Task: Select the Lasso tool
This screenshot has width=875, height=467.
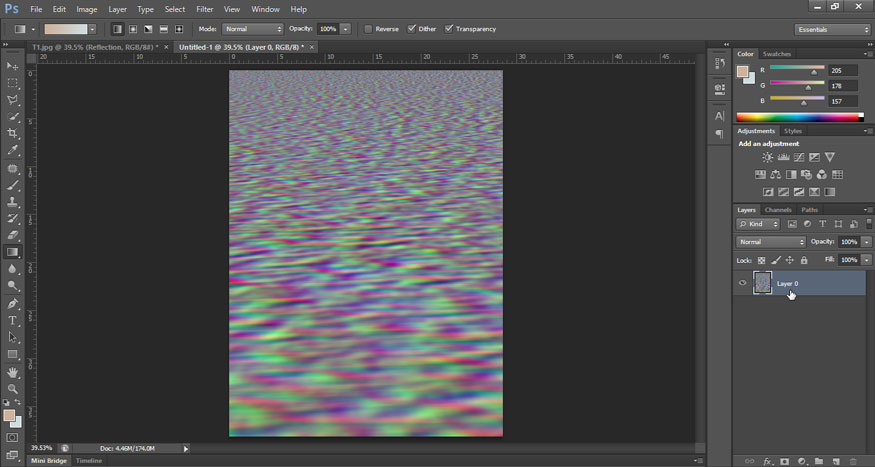Action: tap(13, 100)
